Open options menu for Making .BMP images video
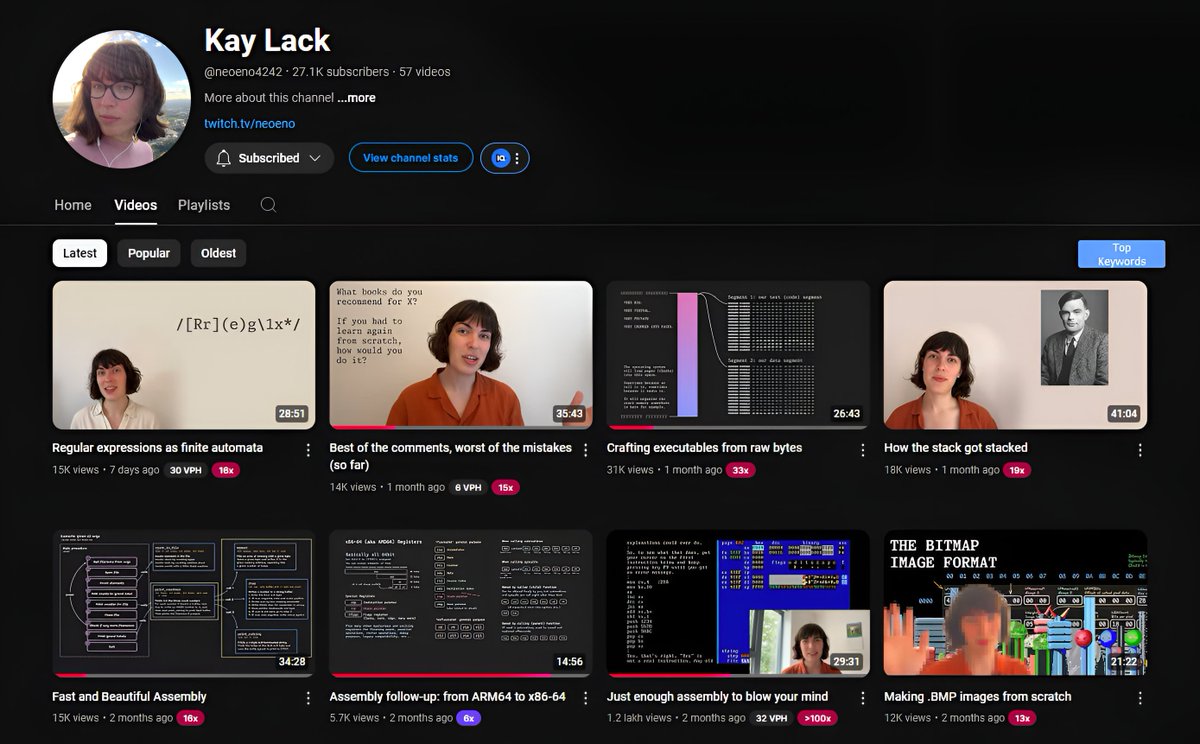Image resolution: width=1200 pixels, height=744 pixels. tap(1140, 699)
